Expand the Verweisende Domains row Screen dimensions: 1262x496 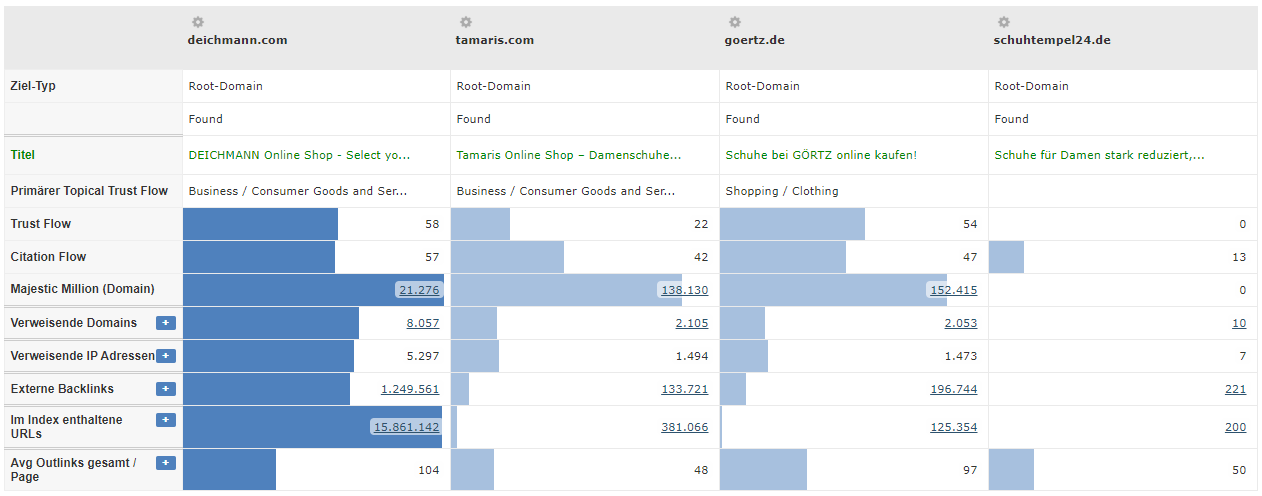pyautogui.click(x=166, y=323)
